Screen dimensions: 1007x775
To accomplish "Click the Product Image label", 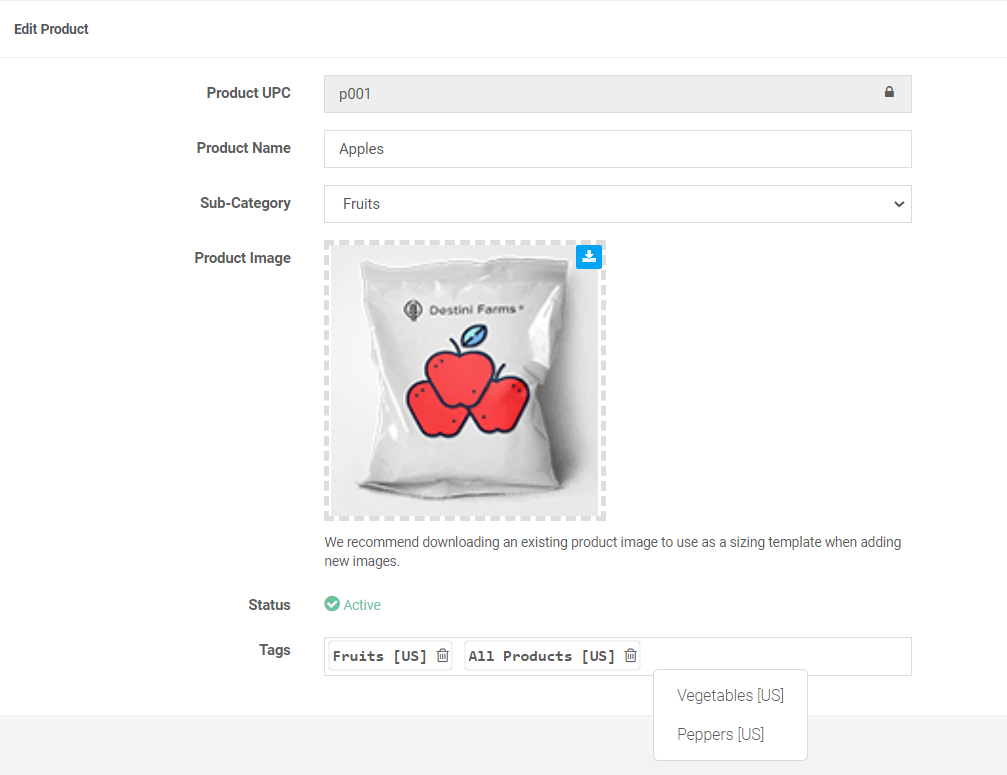I will pyautogui.click(x=243, y=258).
